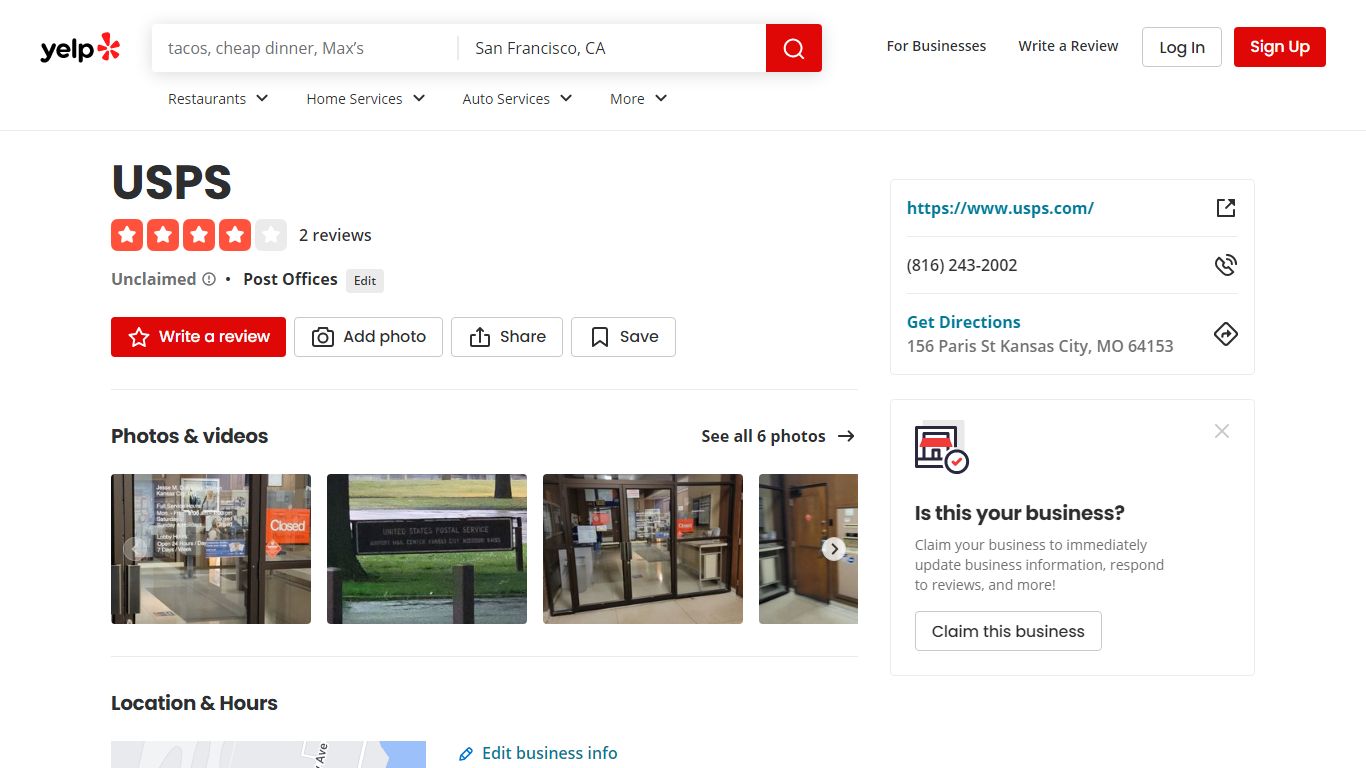The height and width of the screenshot is (768, 1366).
Task: Click the Get Directions link
Action: pos(964,322)
